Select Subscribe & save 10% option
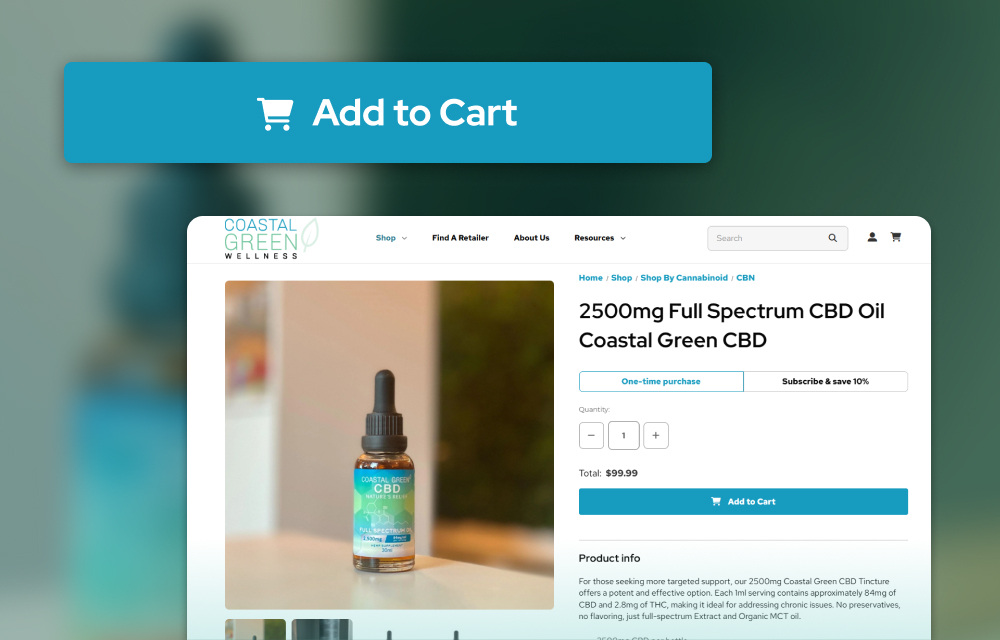 point(825,381)
